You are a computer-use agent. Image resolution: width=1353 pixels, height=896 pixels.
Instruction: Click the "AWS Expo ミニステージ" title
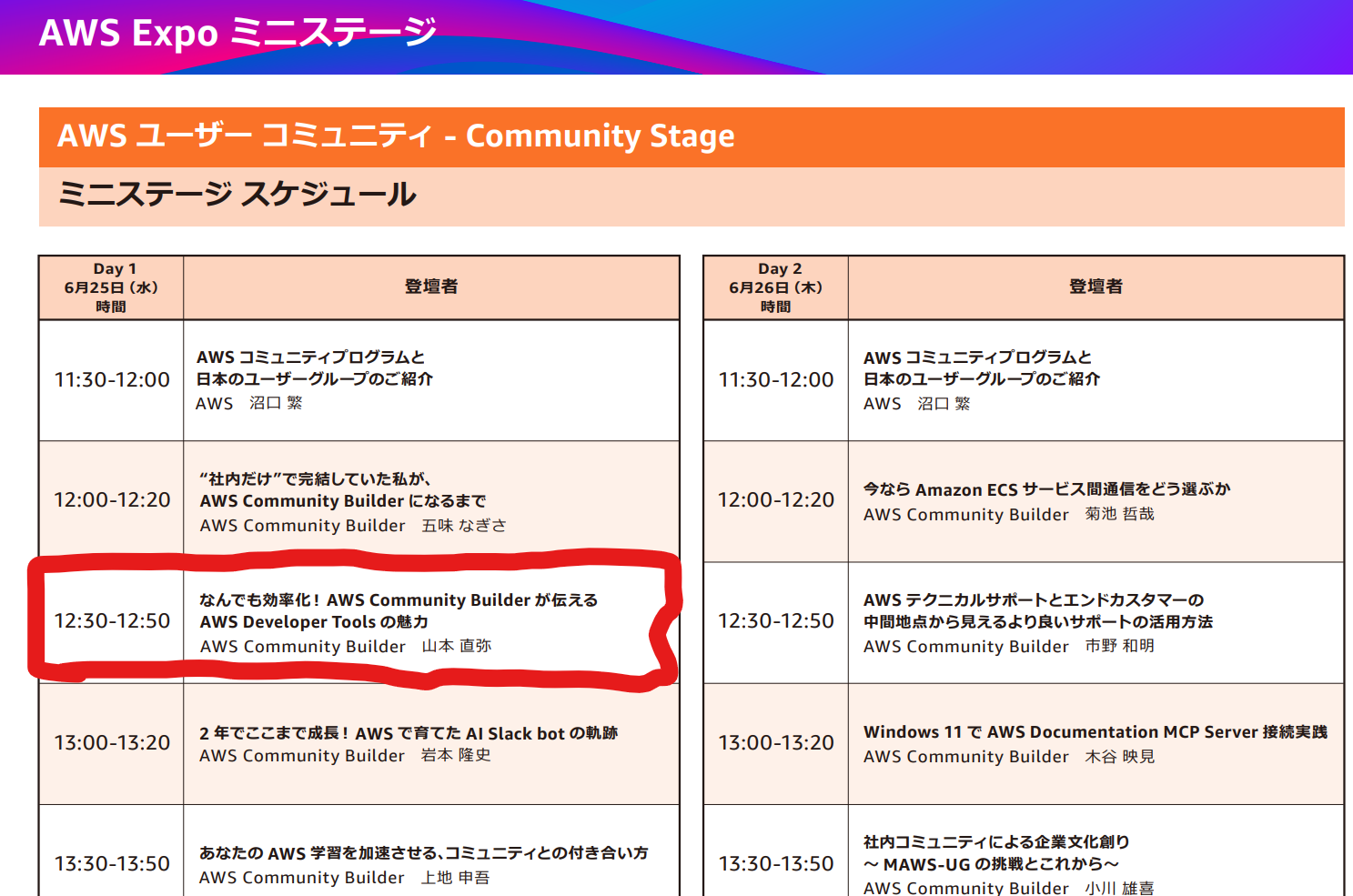click(x=237, y=33)
